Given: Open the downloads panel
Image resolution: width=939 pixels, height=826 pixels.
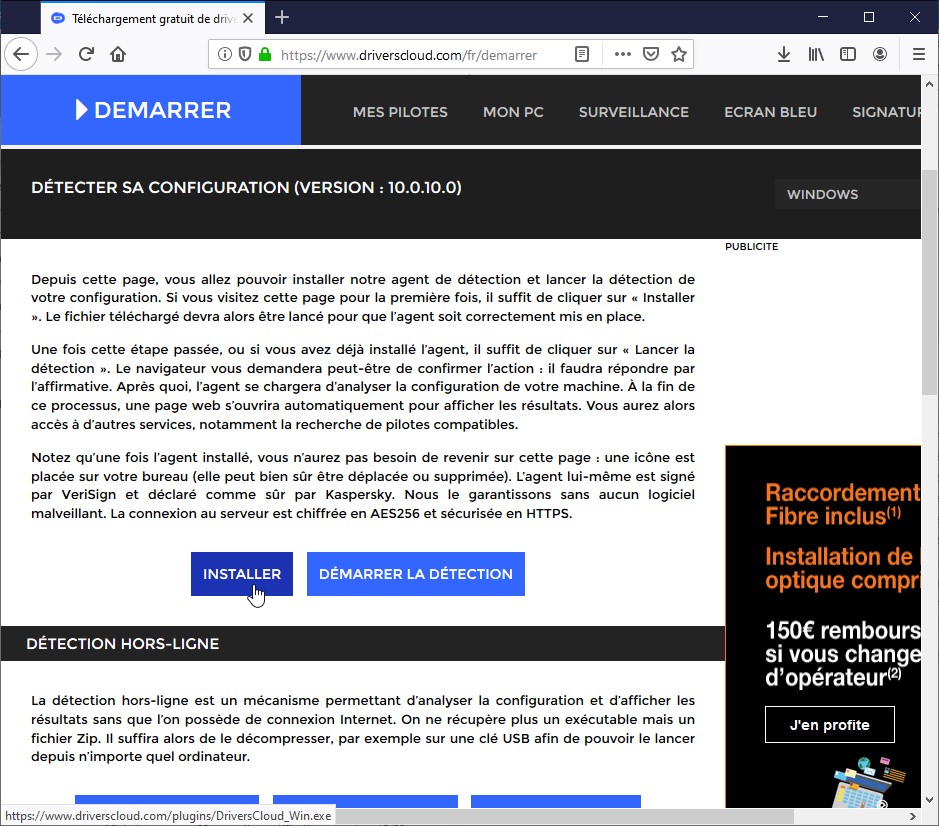Looking at the screenshot, I should (784, 55).
